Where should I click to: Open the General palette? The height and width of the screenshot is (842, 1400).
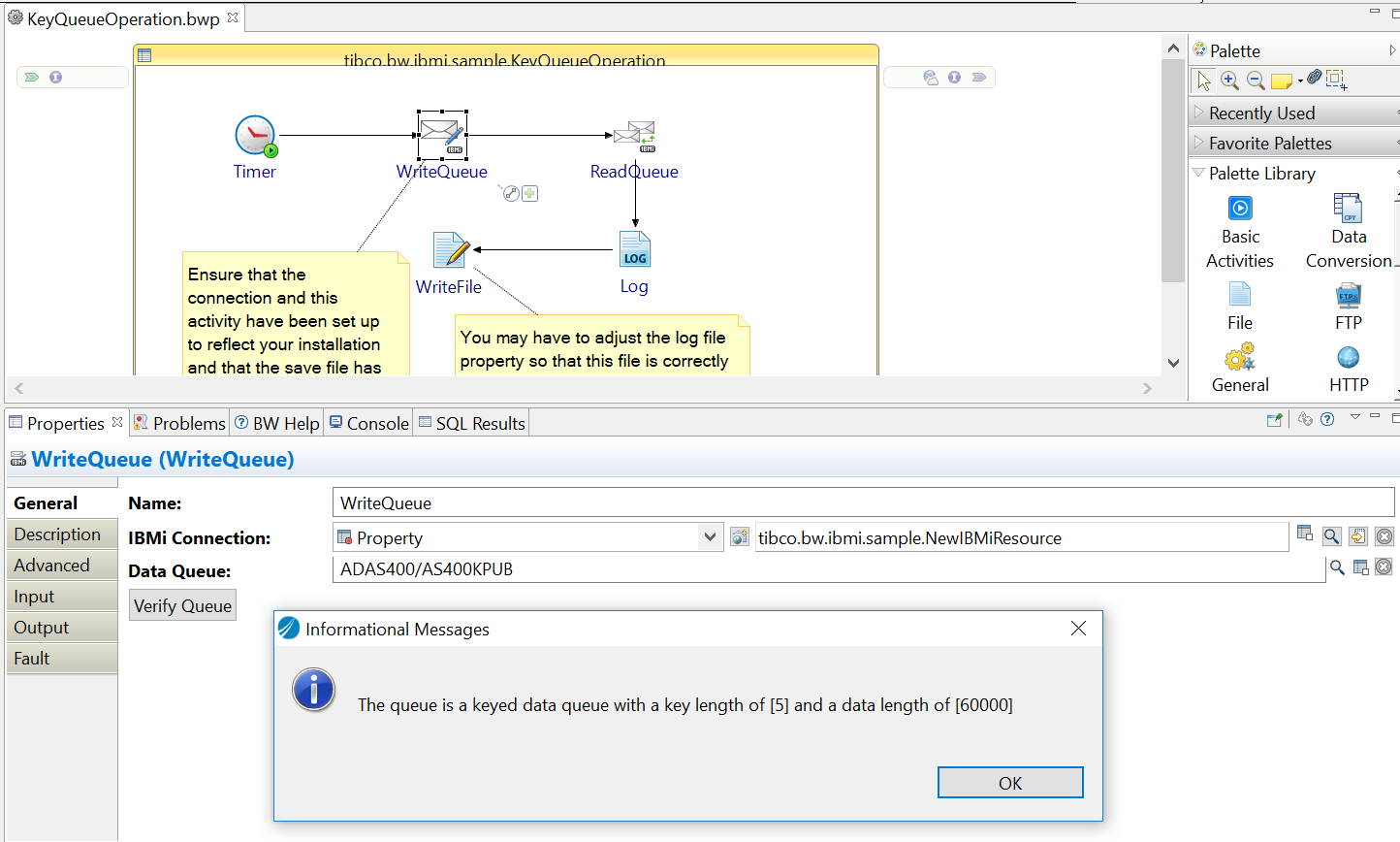(x=1240, y=368)
